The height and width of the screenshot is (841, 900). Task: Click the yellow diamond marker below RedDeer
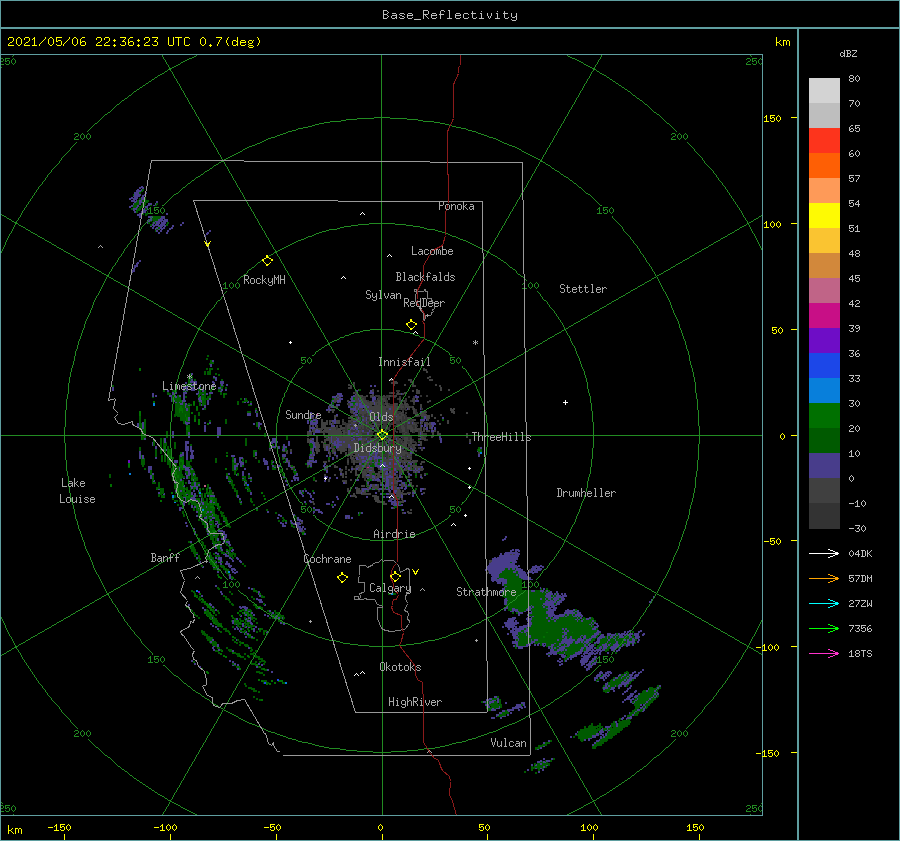[x=411, y=325]
